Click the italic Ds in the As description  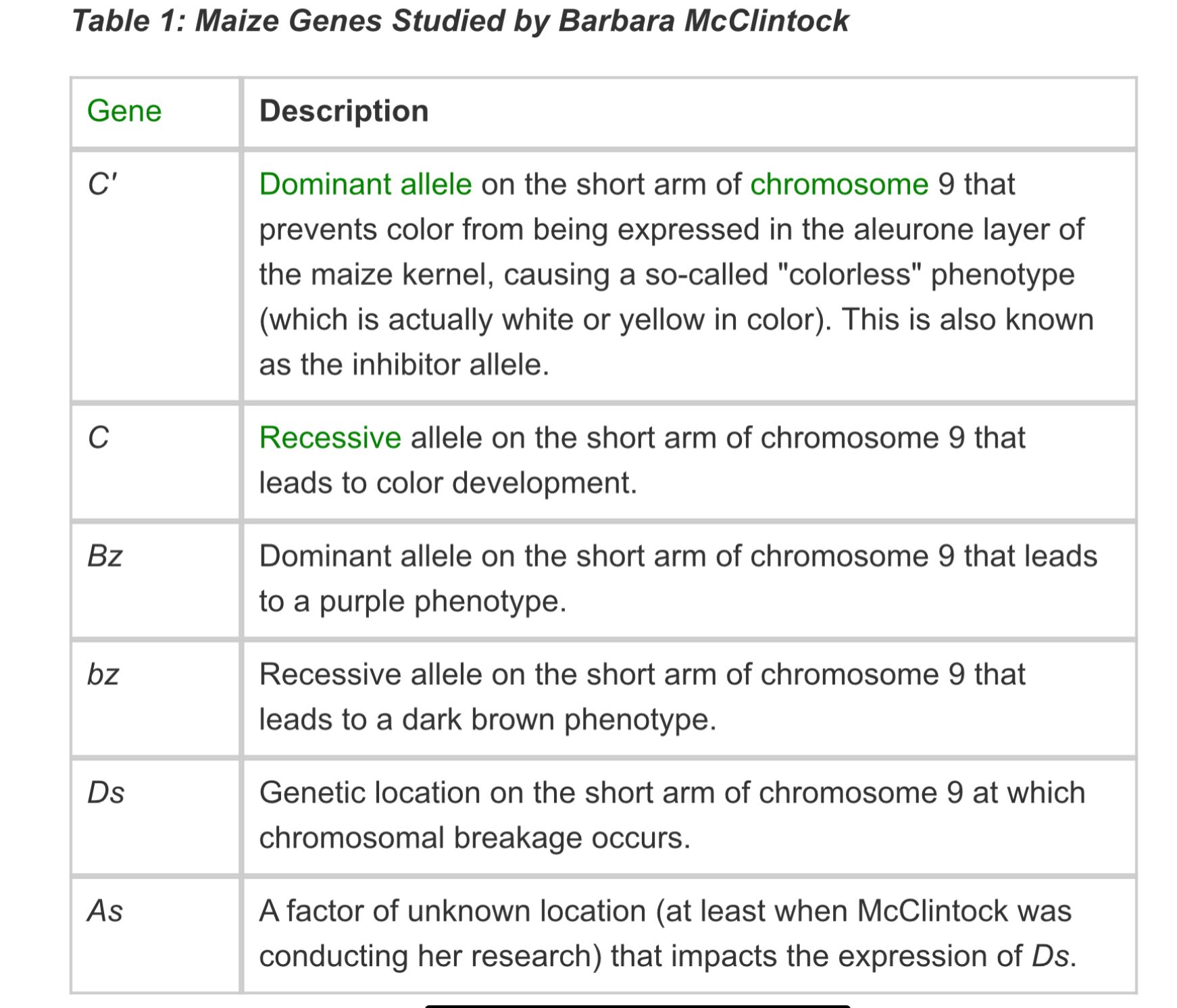pos(1051,956)
